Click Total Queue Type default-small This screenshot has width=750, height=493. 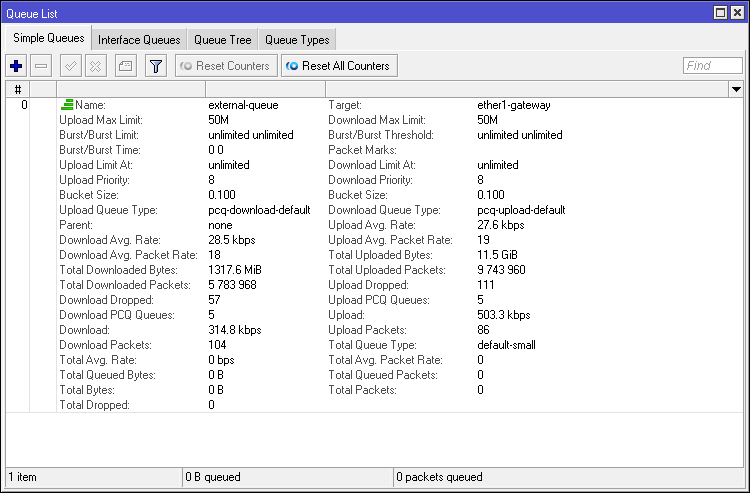click(x=506, y=345)
